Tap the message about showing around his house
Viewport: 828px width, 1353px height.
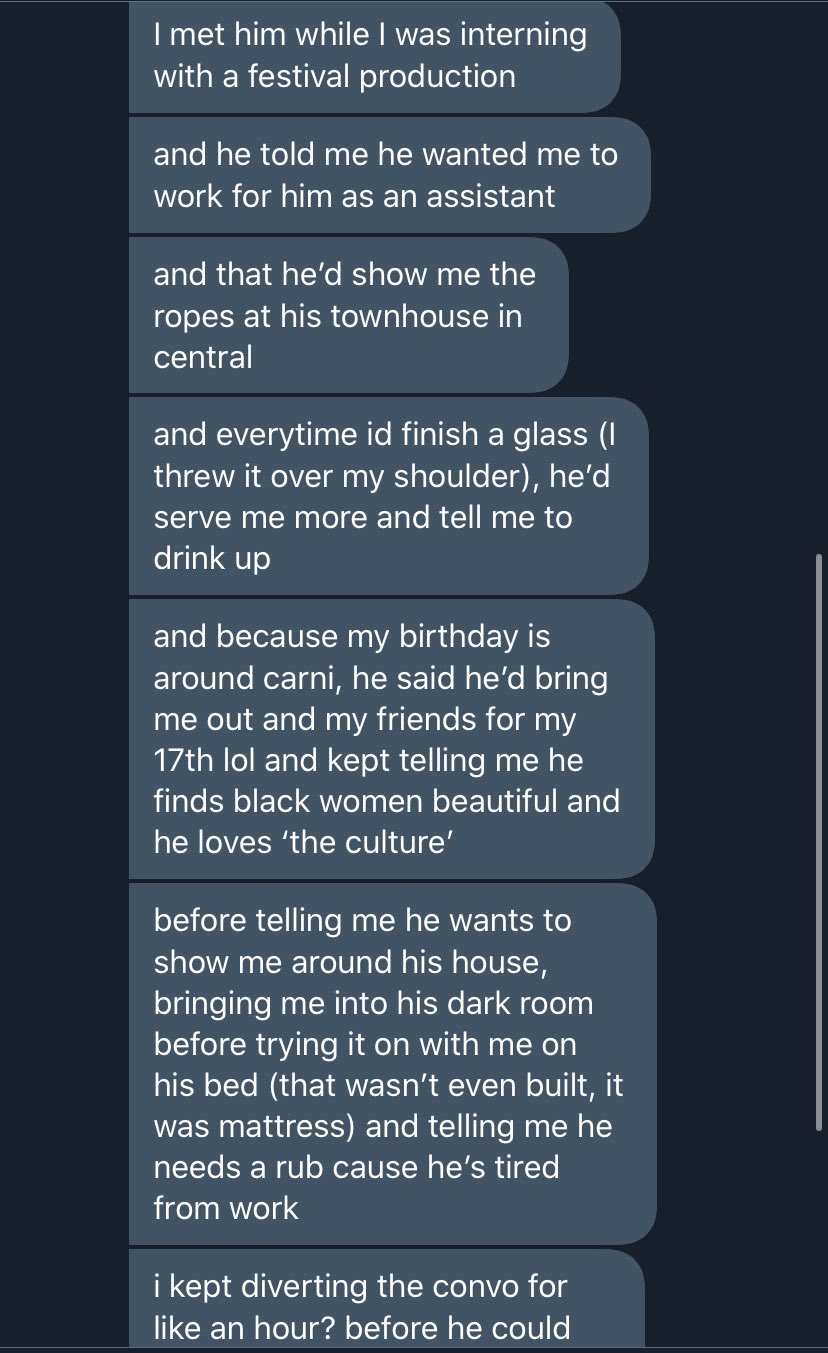pos(392,1064)
